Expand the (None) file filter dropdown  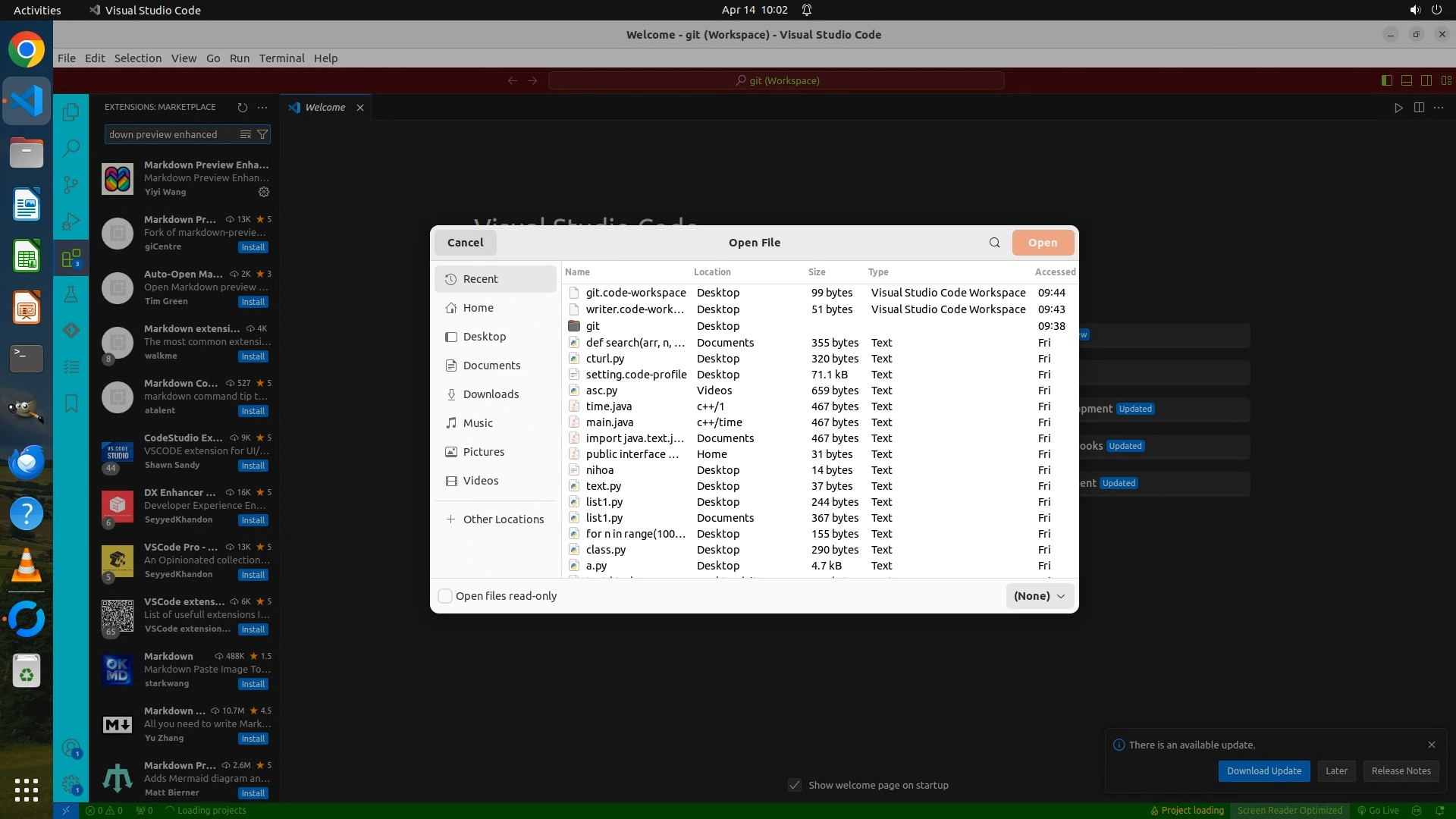tap(1040, 596)
